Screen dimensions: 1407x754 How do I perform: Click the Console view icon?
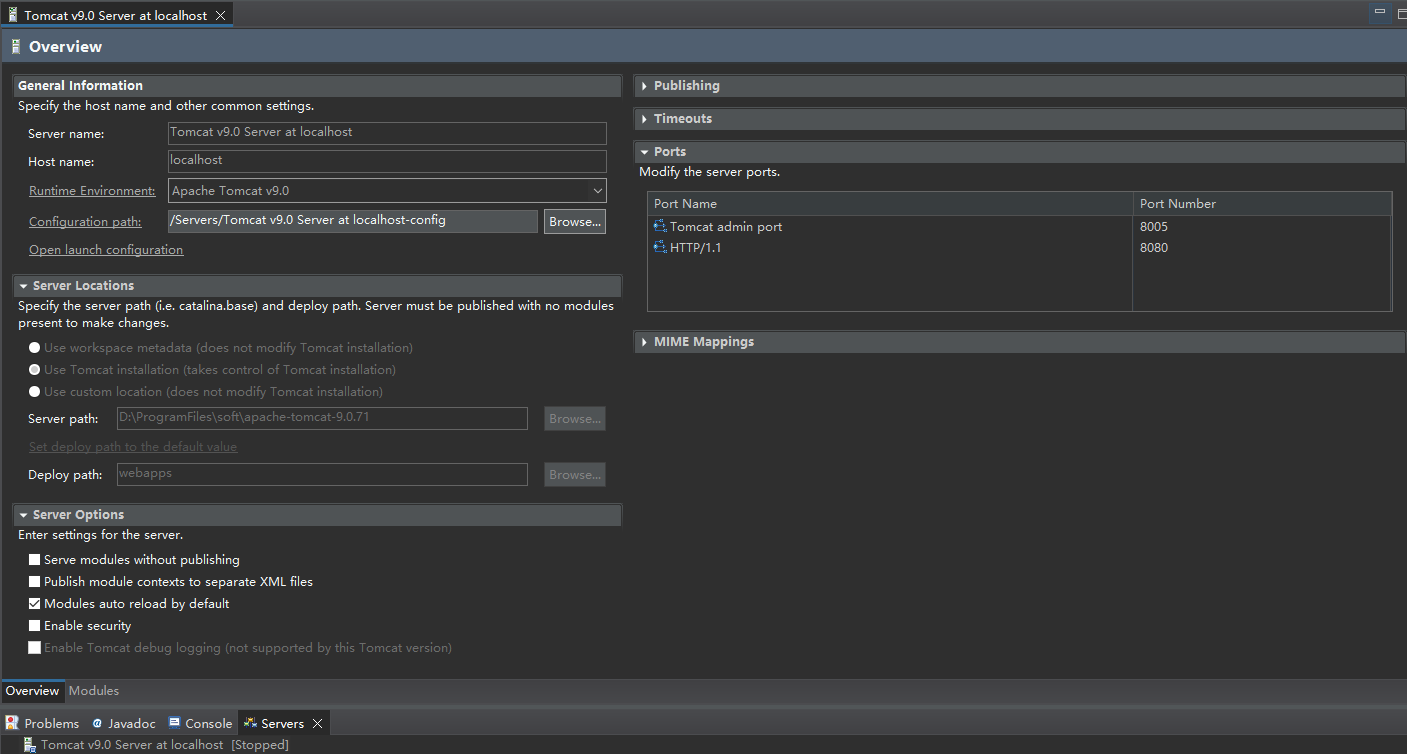coord(175,723)
